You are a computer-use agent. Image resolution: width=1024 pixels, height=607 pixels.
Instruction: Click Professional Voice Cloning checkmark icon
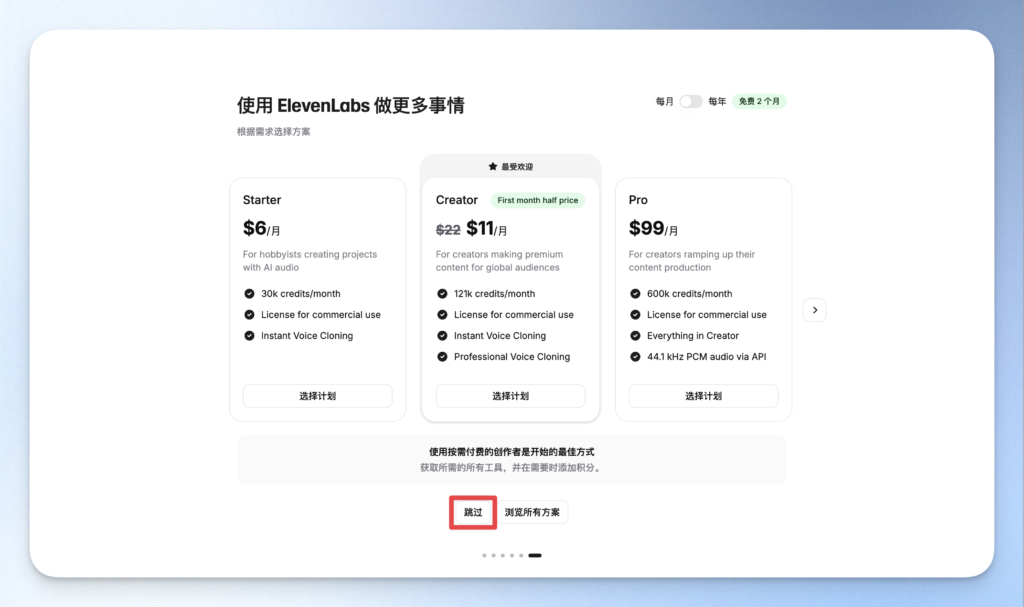coord(442,357)
